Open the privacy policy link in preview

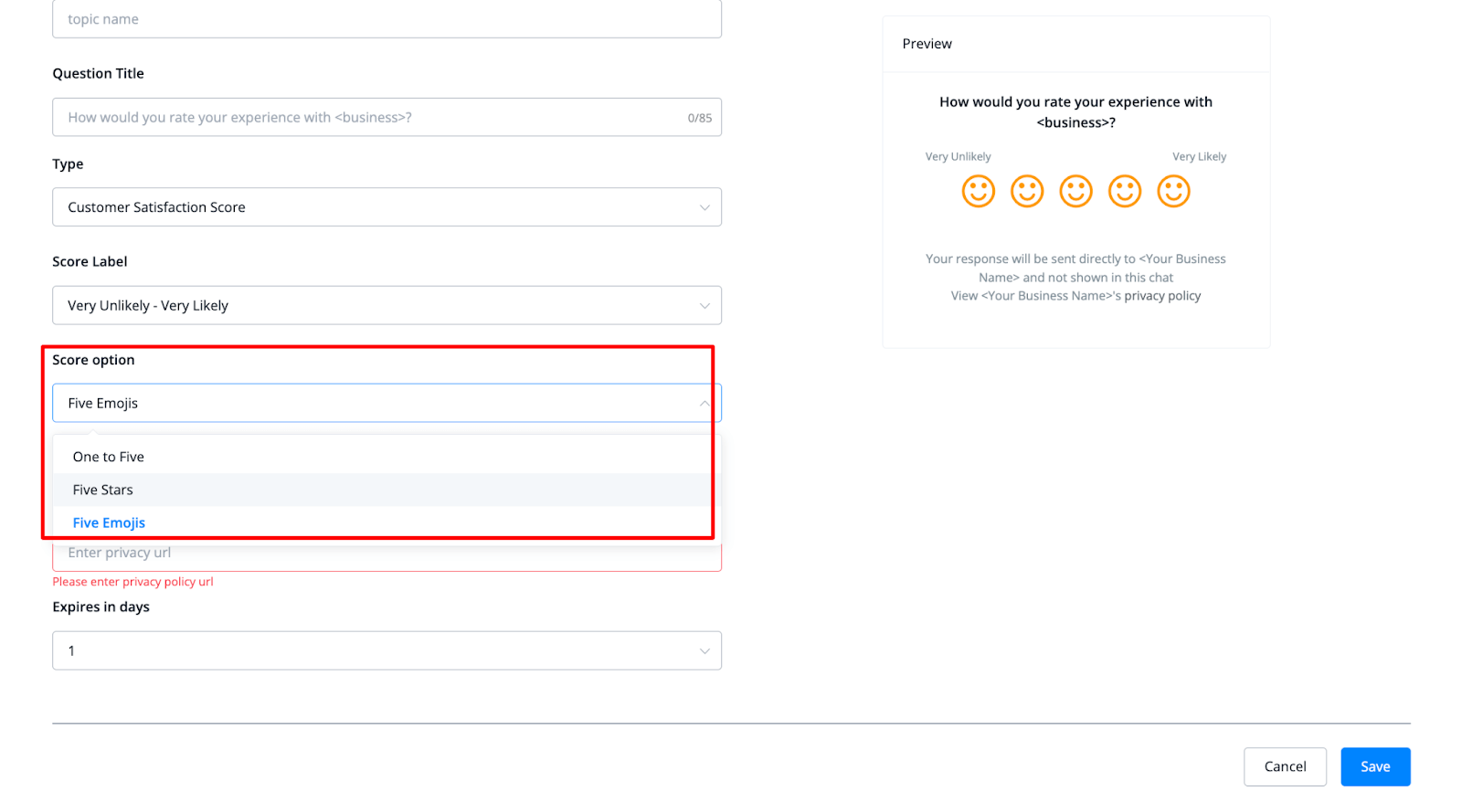(1162, 296)
